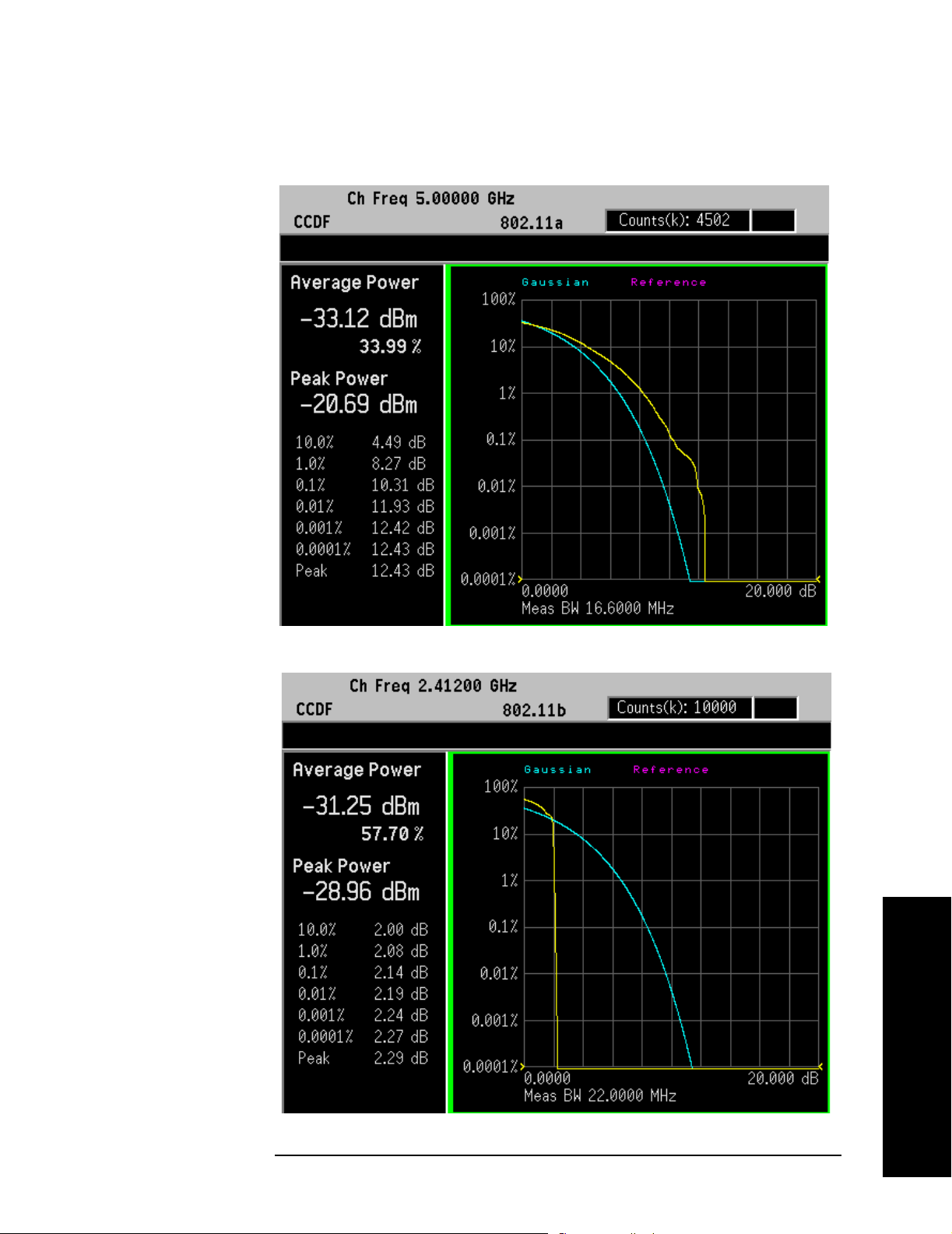Click the Reference legend in the 802.11b graph
The width and height of the screenshot is (952, 1234).
671,770
